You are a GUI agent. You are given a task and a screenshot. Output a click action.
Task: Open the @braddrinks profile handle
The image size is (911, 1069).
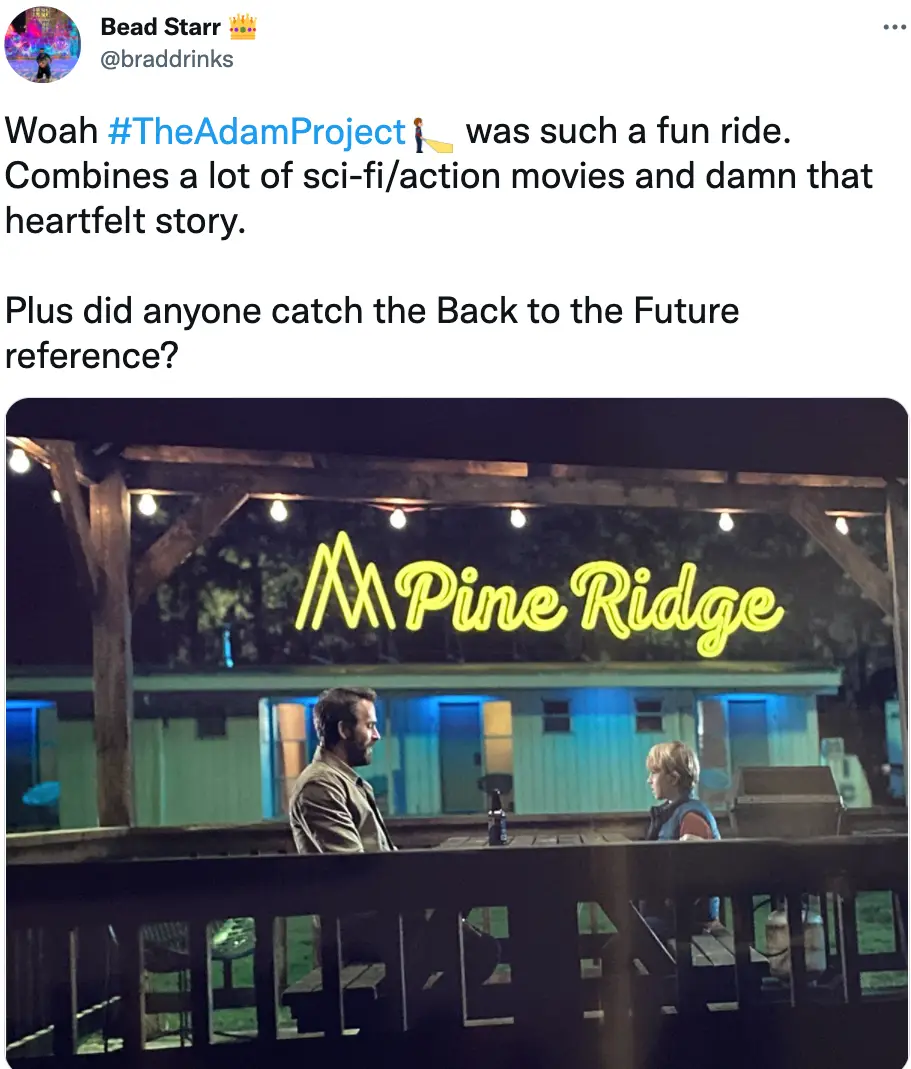167,59
